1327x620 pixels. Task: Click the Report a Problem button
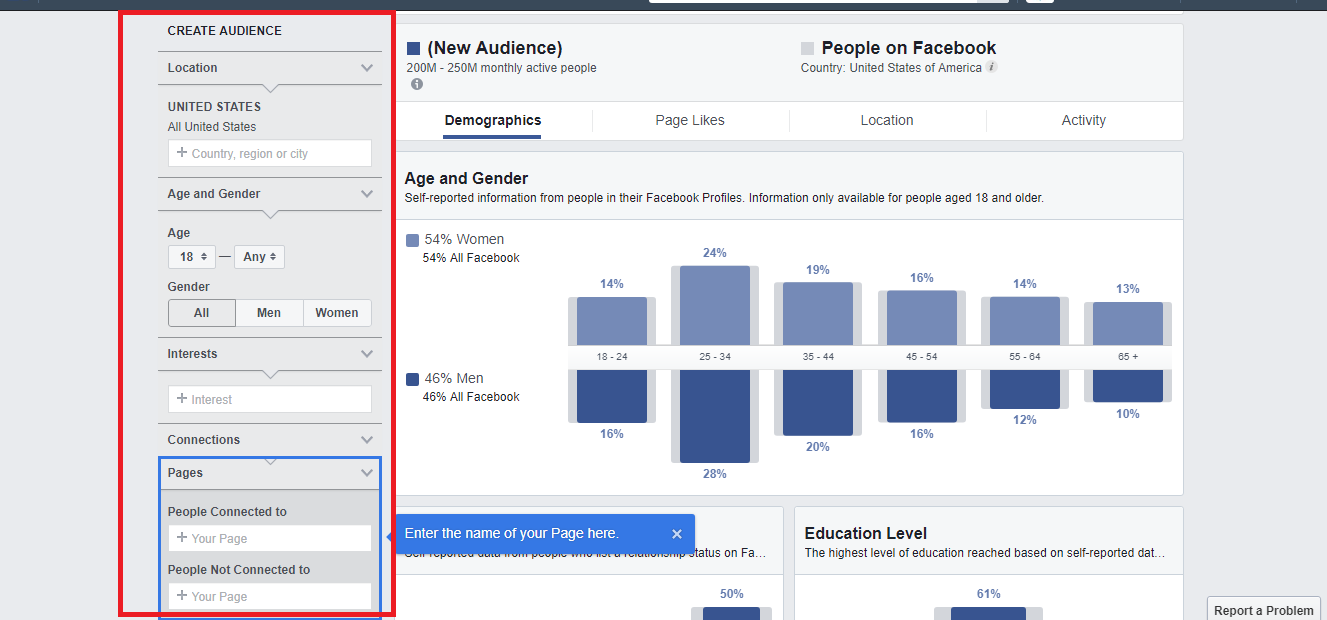point(1264,610)
